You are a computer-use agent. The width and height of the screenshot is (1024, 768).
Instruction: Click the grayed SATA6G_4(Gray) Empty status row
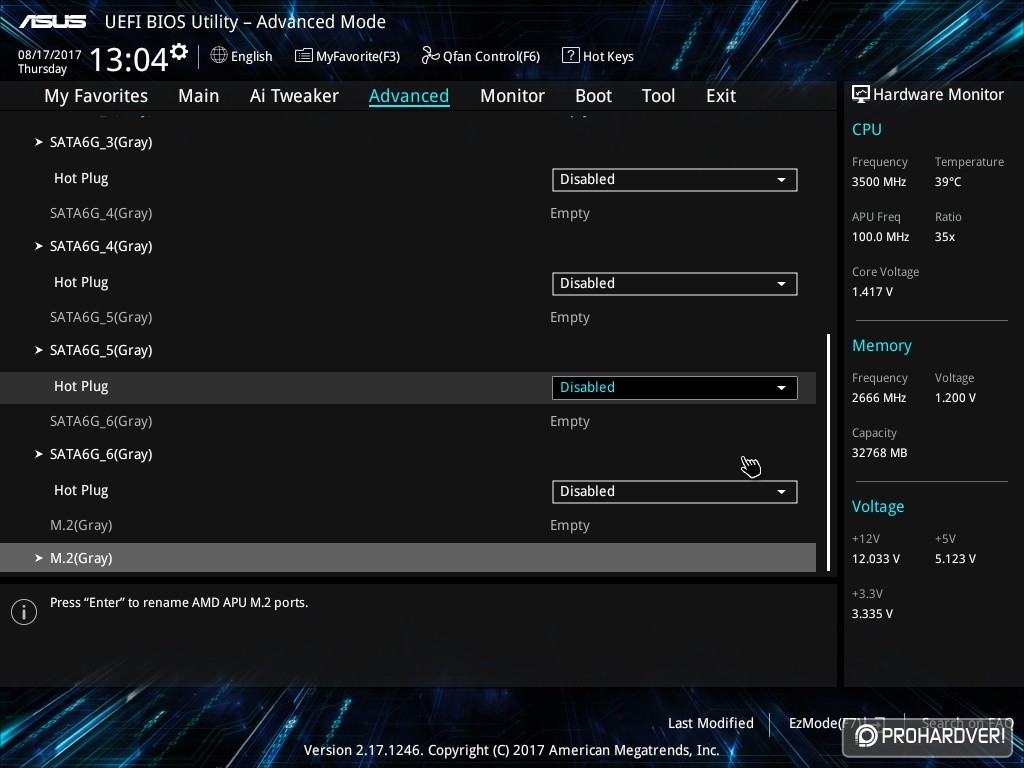pos(408,214)
